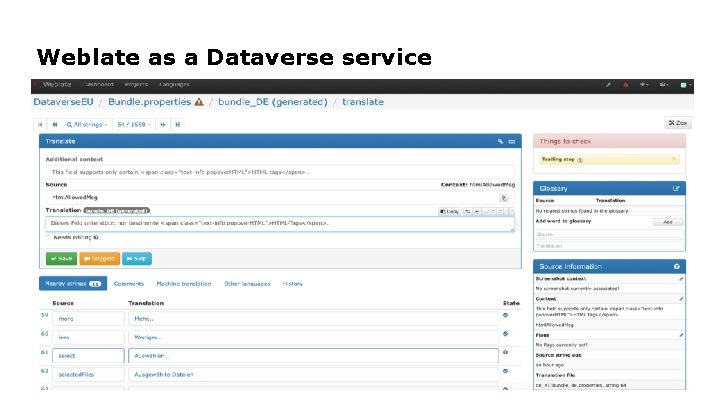Open the Bundle.properties breadcrumb link
Viewport: 720px width, 405px height.
point(149,102)
